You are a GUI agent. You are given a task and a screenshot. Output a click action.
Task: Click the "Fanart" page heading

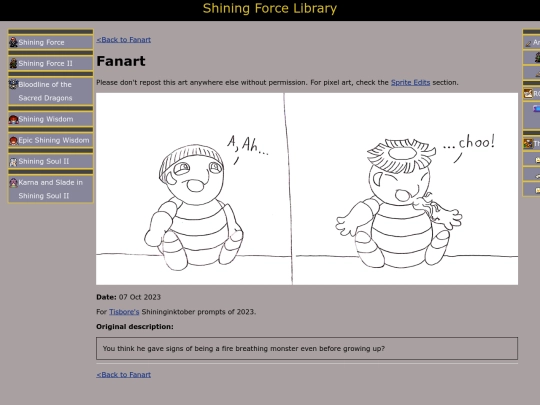[x=121, y=61]
